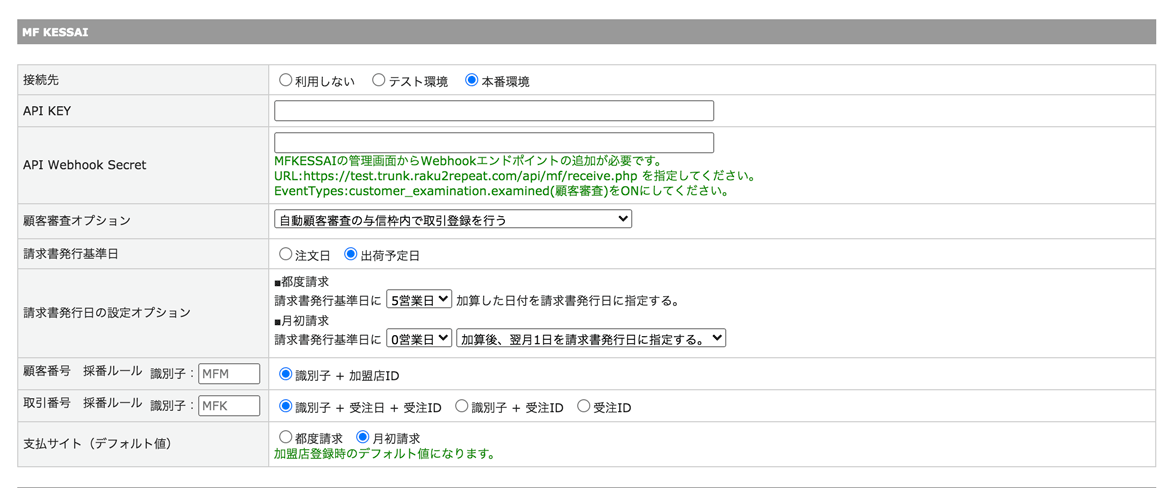Select the テスト環境 radio button
The width and height of the screenshot is (1175, 488).
(x=378, y=80)
